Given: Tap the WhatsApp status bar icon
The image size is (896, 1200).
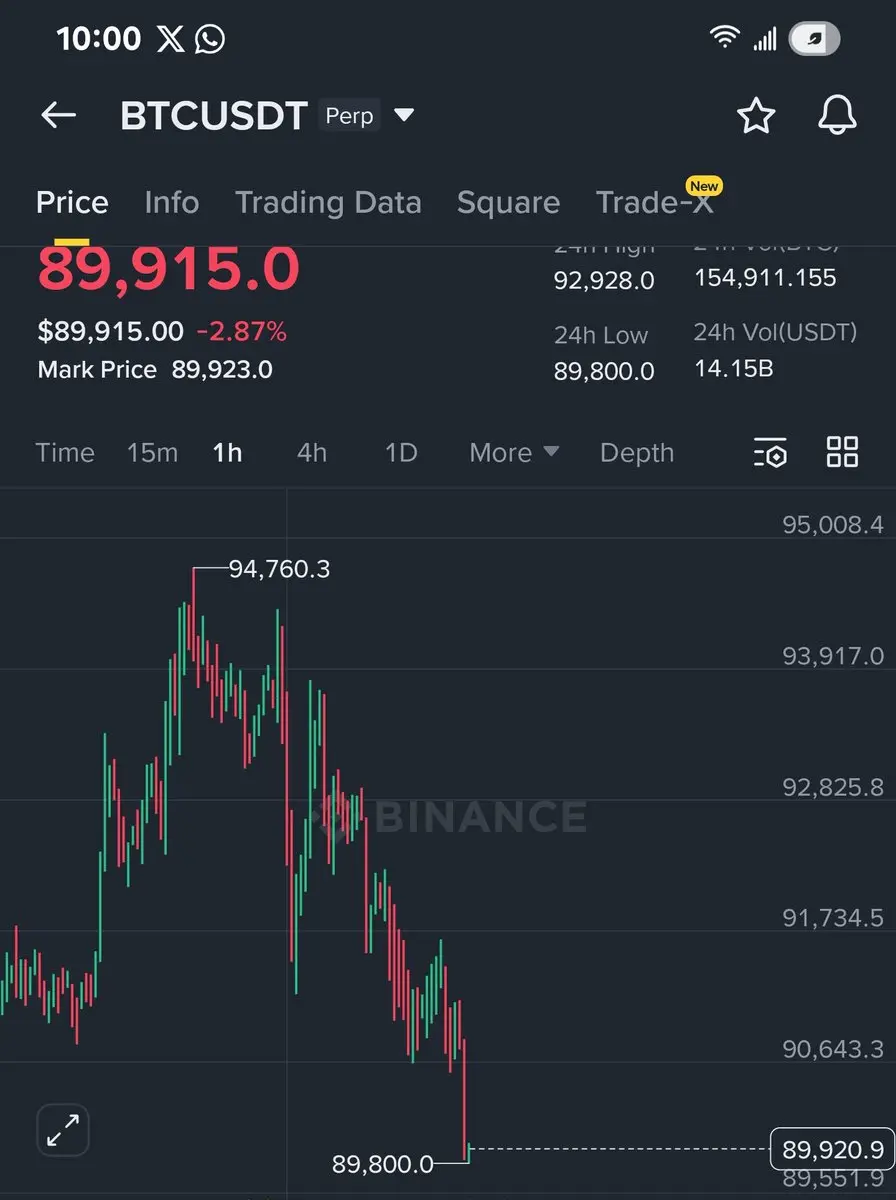Looking at the screenshot, I should pos(210,39).
